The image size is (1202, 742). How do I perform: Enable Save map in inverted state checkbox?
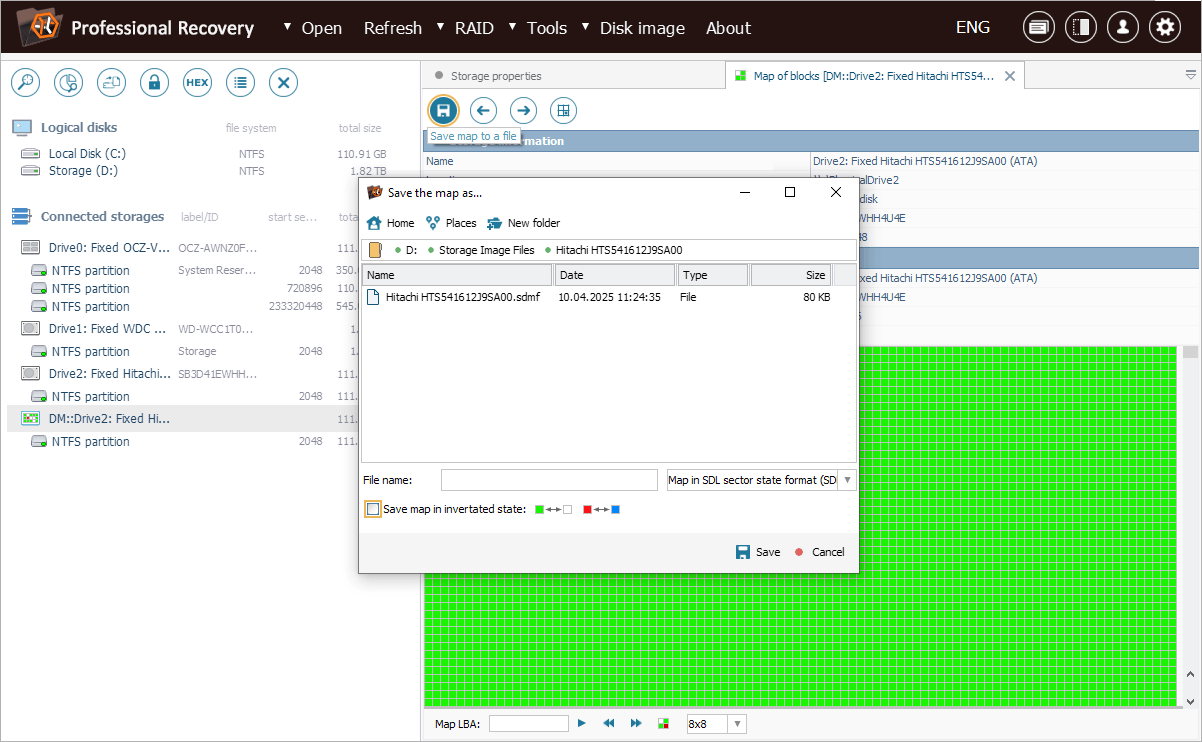[x=373, y=509]
